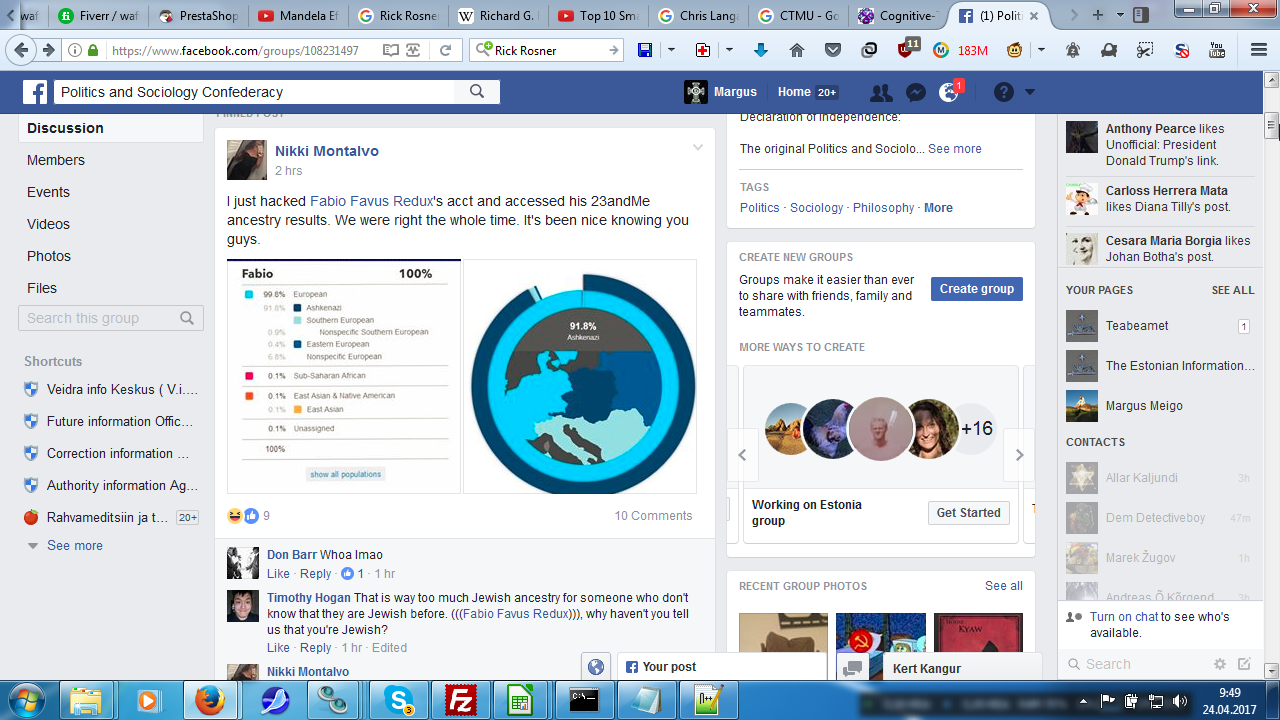Screen dimensions: 1280x720
Task: Click the Pocket toolbar icon
Action: click(833, 50)
